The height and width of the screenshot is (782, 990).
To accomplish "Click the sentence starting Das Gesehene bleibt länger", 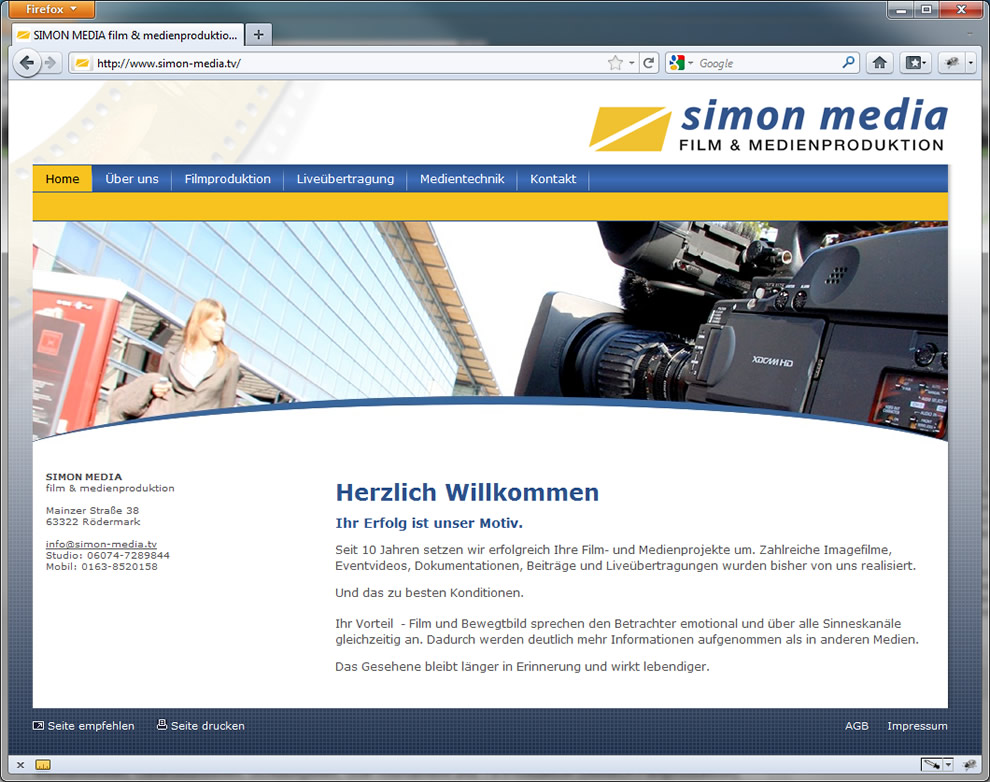I will click(522, 666).
